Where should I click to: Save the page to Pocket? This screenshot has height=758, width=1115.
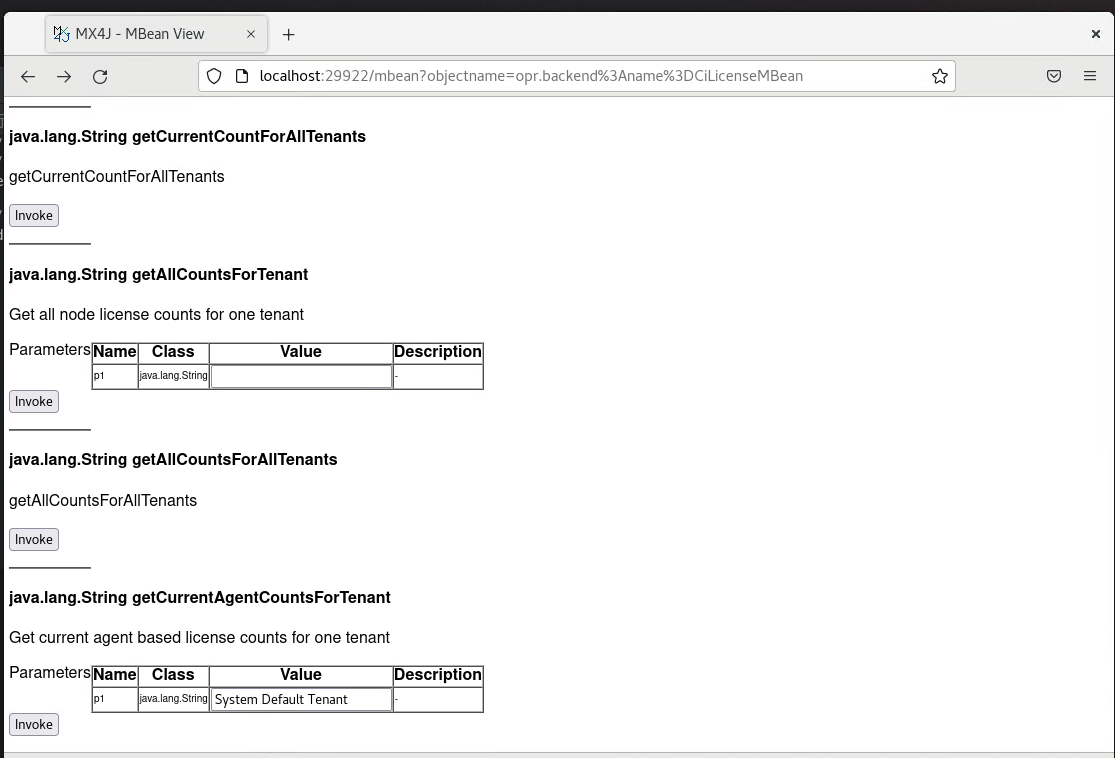[x=1053, y=75]
